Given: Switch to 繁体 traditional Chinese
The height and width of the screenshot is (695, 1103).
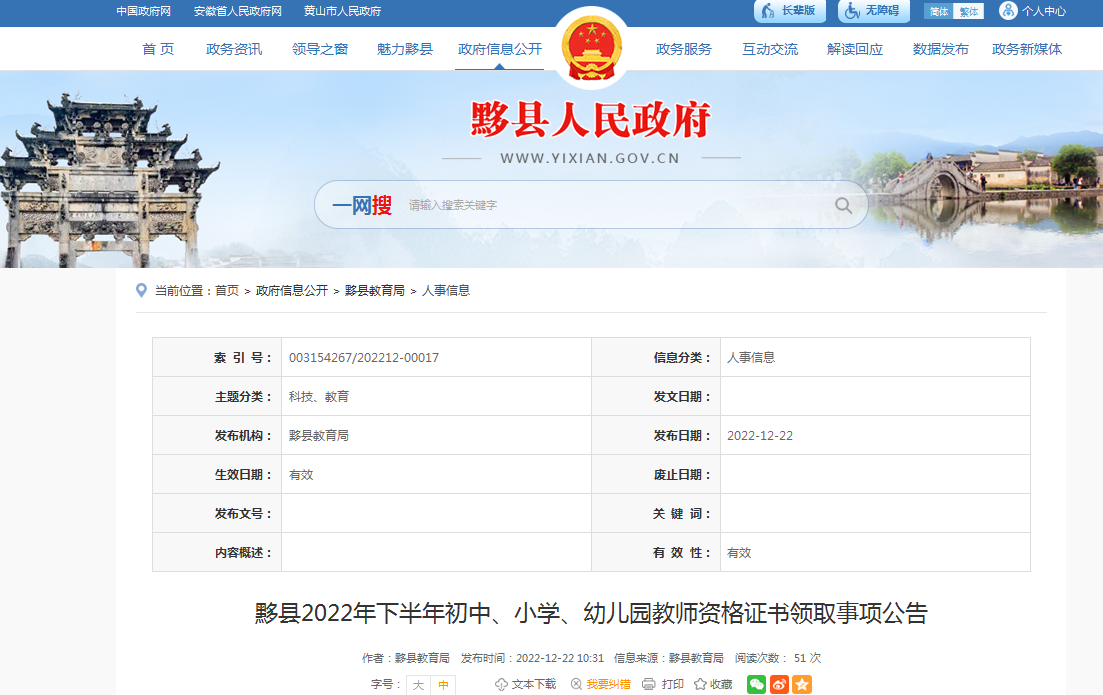Looking at the screenshot, I should click(969, 12).
